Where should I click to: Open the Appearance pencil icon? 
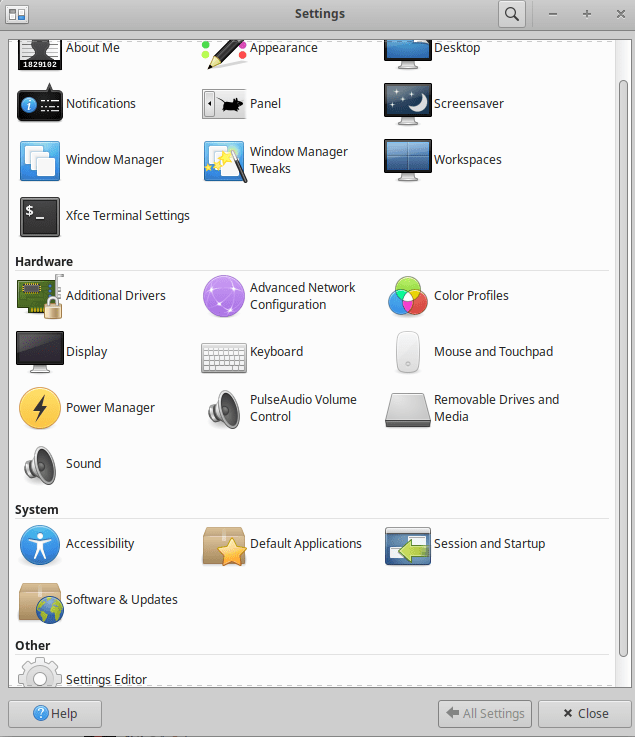tap(224, 55)
